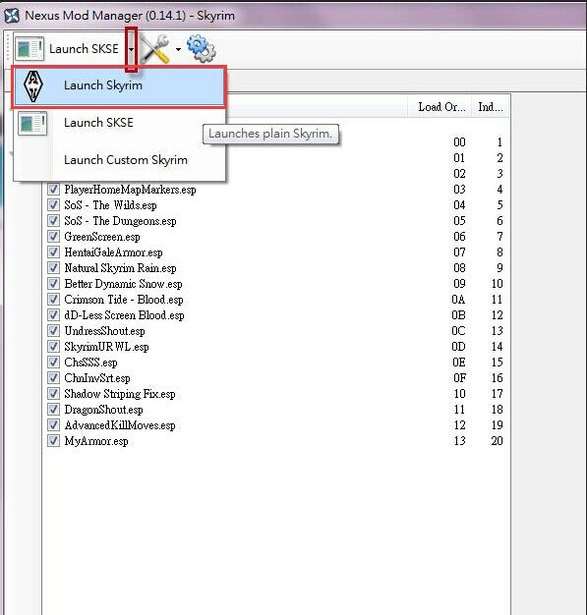Click the SKSE icon in the dropdown menu
Viewport: 587px width, 615px height.
tap(33, 123)
